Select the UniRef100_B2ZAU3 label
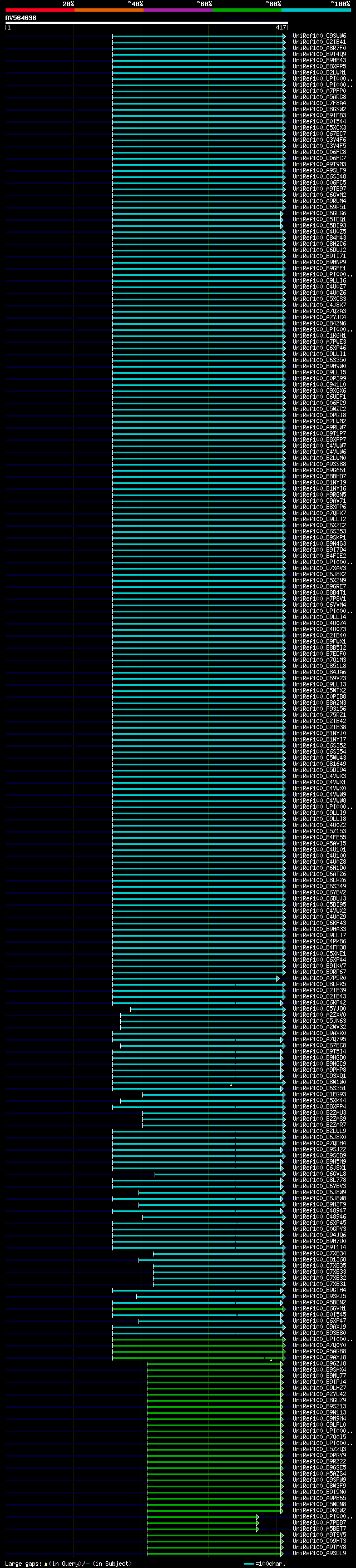The height and width of the screenshot is (1568, 356). click(319, 1112)
